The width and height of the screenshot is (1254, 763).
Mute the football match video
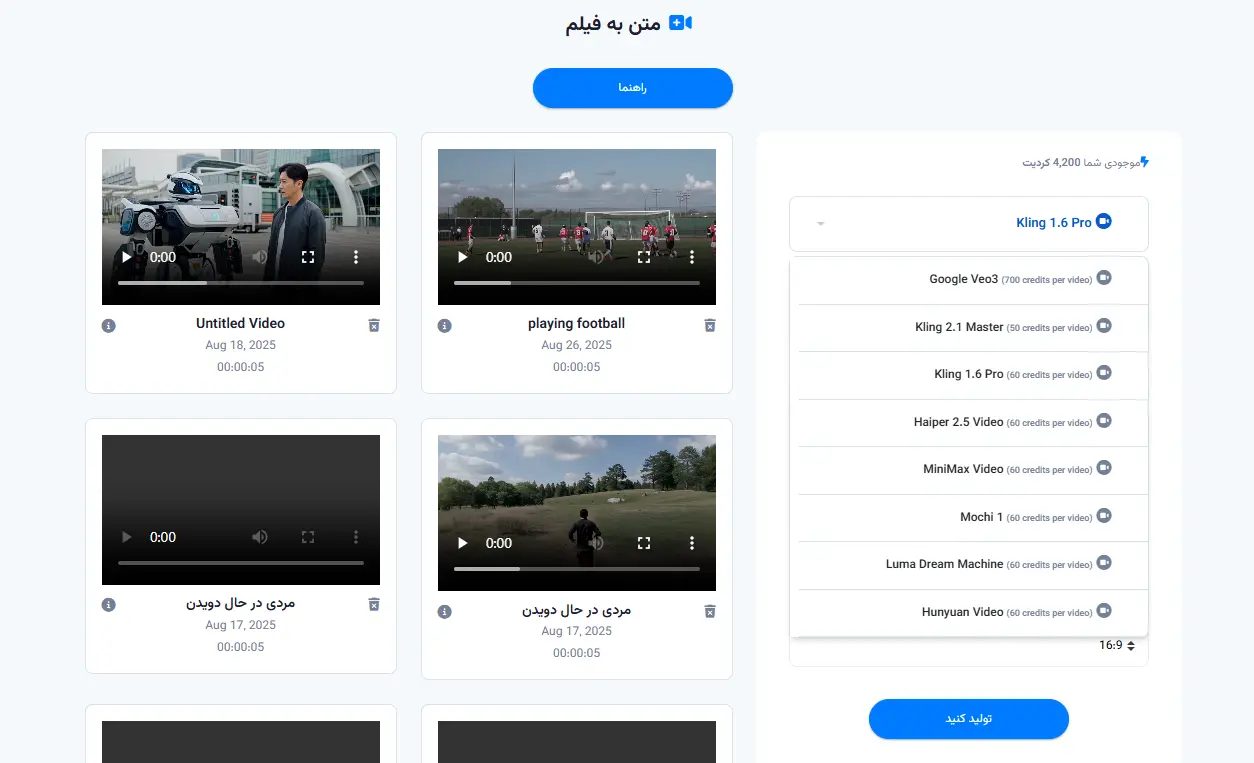coord(596,257)
